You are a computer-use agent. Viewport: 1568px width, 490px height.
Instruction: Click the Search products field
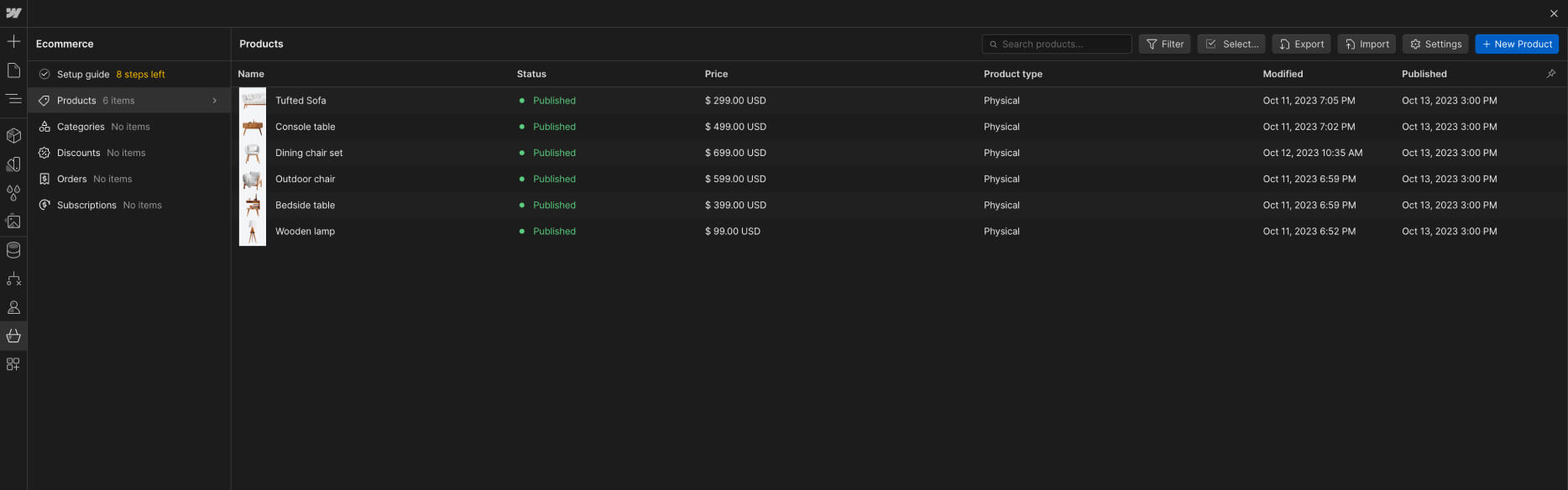click(x=1057, y=44)
